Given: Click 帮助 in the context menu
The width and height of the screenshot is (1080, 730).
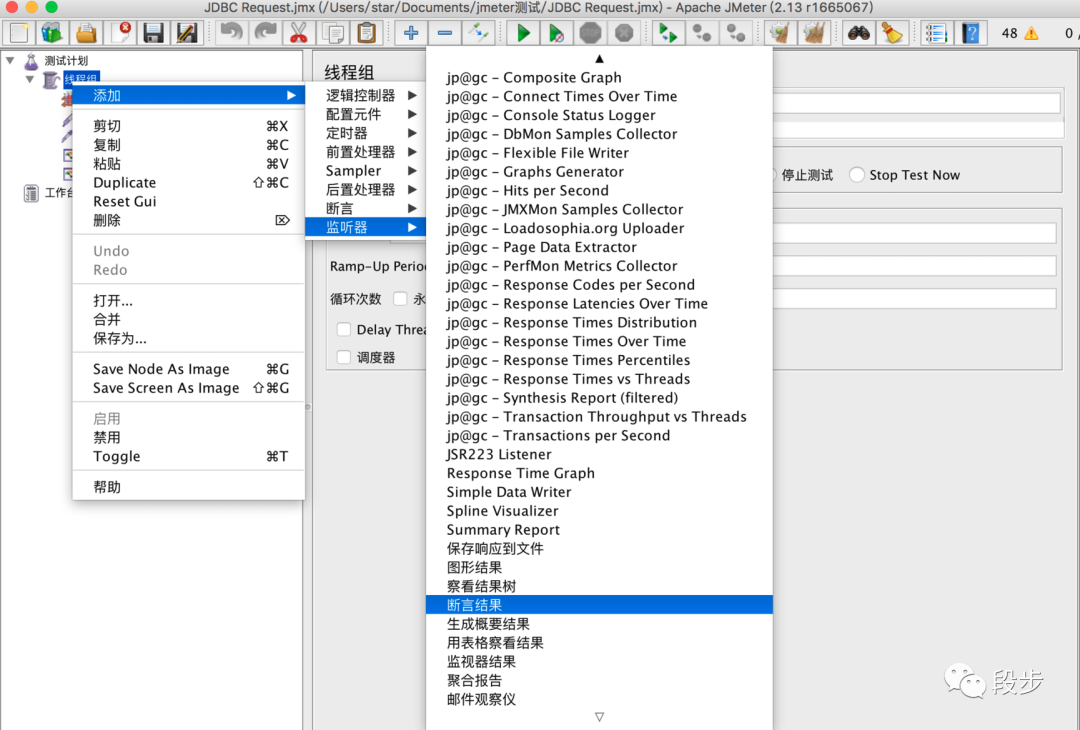Looking at the screenshot, I should (188, 487).
